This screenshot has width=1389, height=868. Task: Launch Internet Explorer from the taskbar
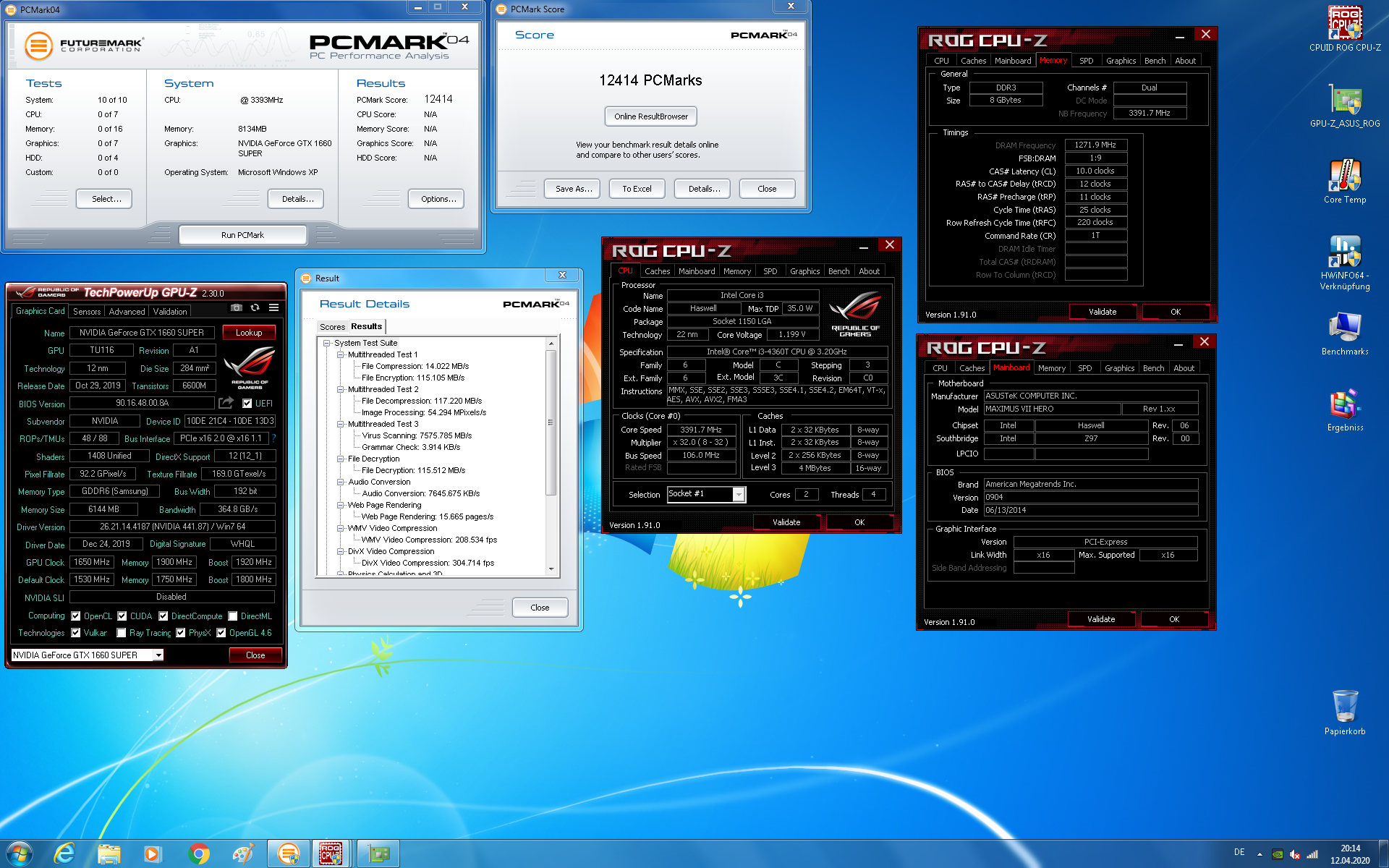coord(64,854)
